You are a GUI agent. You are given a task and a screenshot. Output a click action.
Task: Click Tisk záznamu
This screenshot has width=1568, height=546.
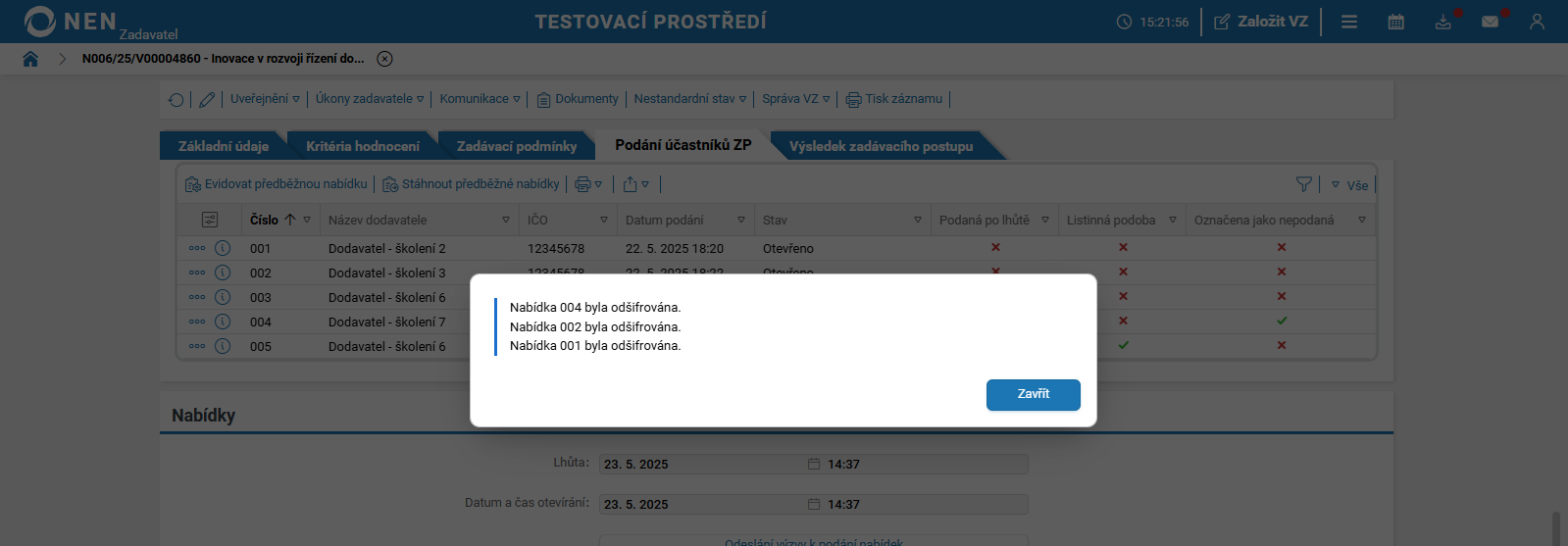point(894,99)
